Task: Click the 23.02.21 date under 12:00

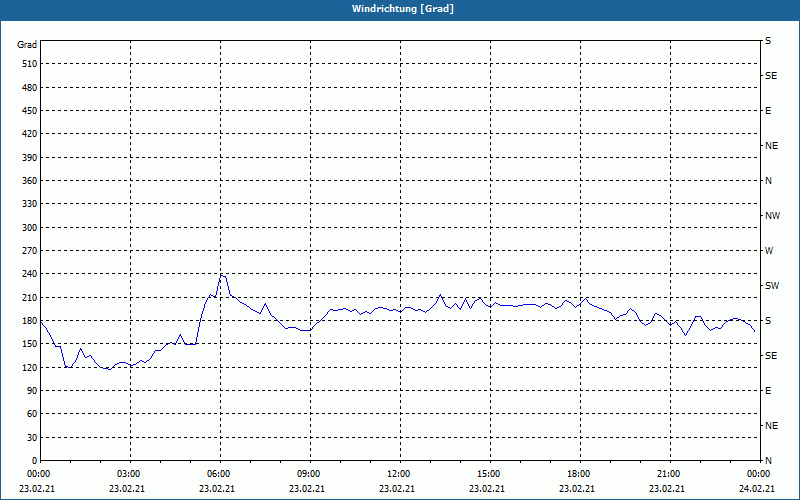Action: 396,489
